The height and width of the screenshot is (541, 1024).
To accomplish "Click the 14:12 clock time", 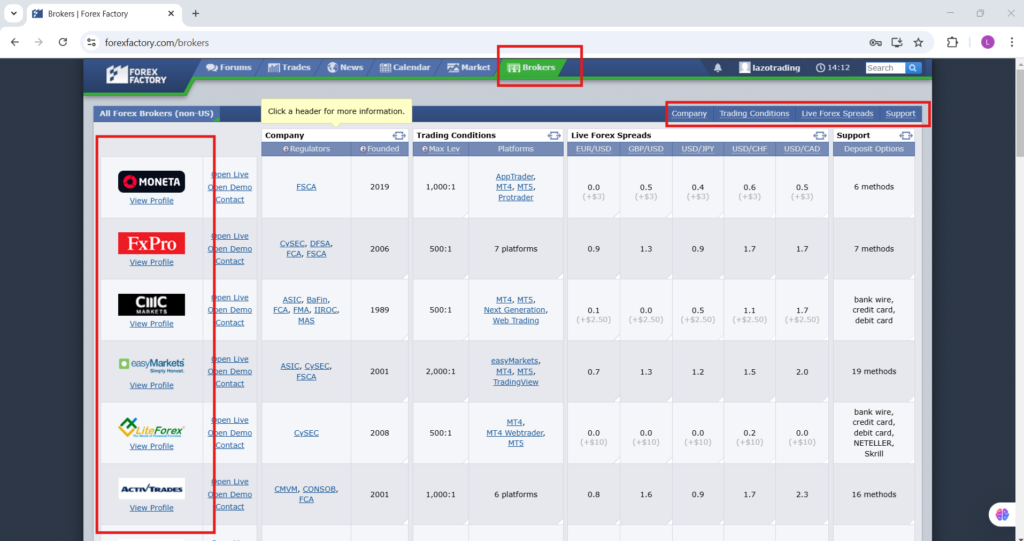I will [833, 68].
